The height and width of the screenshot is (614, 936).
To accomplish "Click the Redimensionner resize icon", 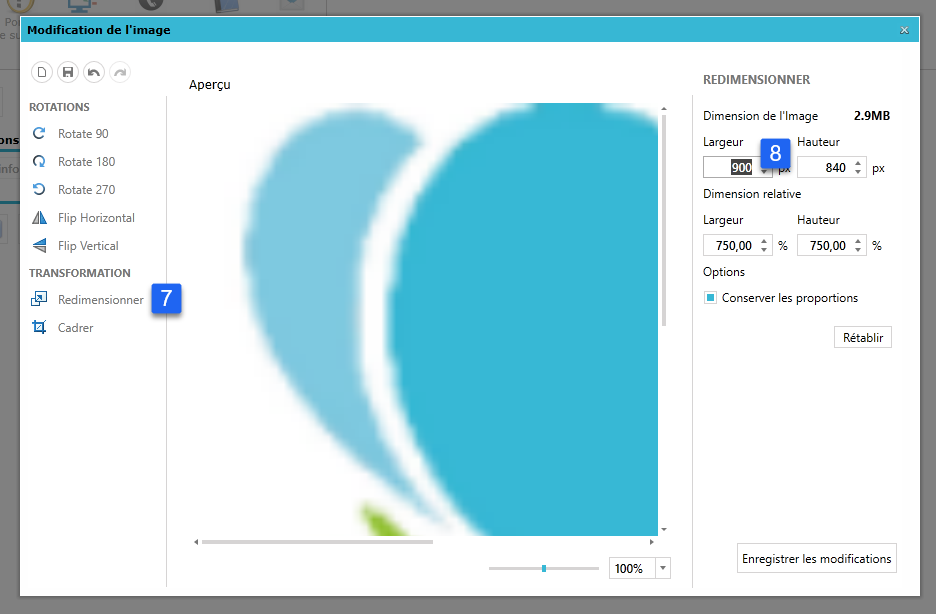I will (39, 299).
